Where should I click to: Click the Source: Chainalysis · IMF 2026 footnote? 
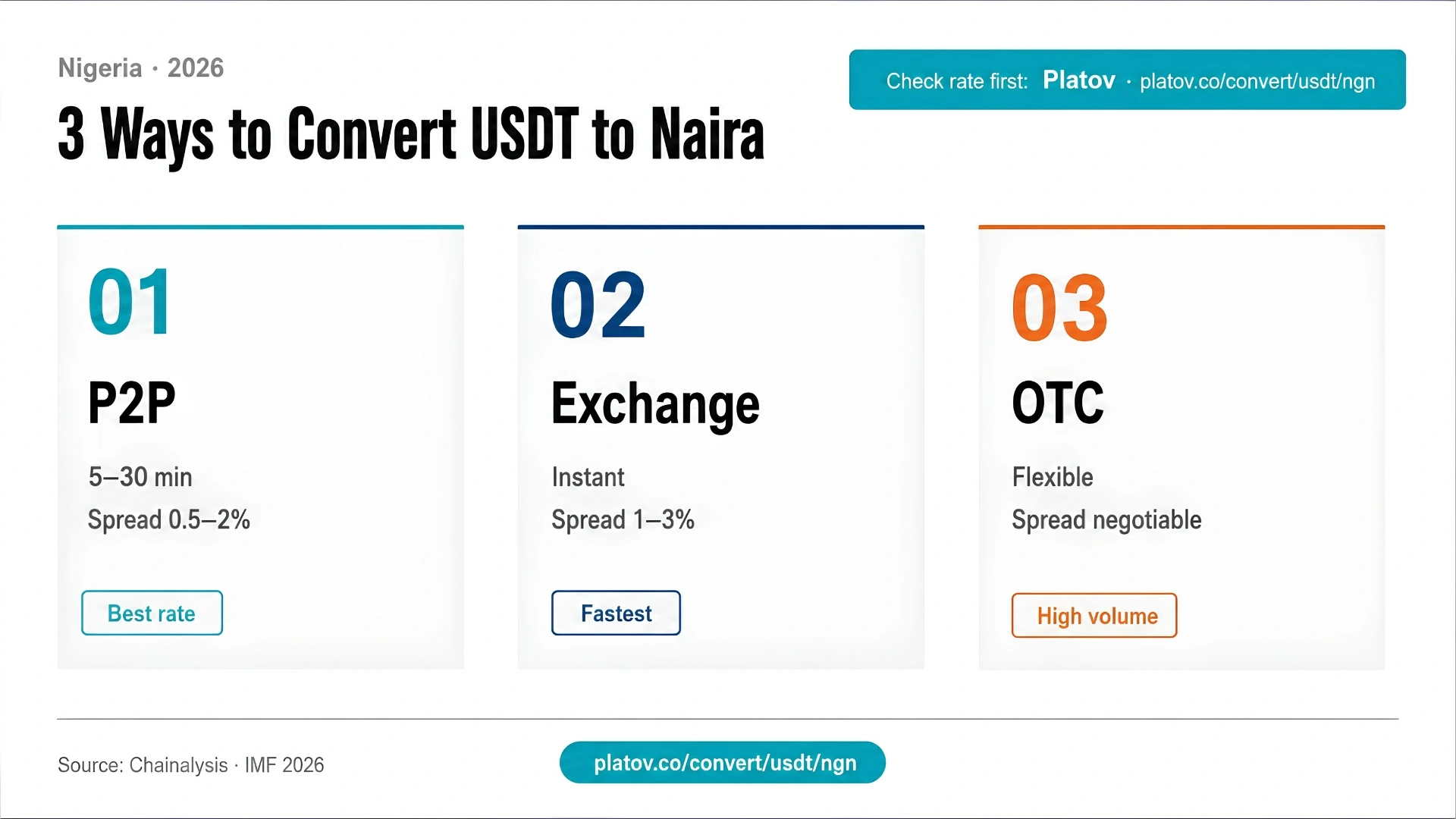(191, 764)
